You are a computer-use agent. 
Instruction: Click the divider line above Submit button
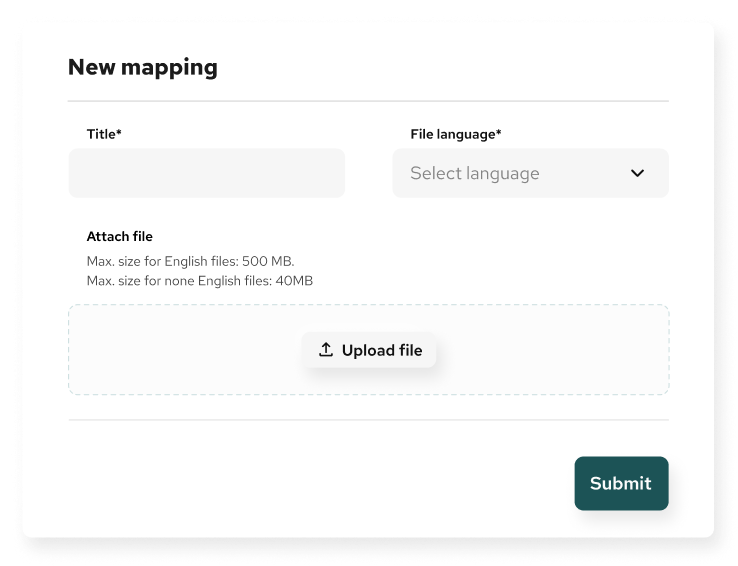[368, 420]
